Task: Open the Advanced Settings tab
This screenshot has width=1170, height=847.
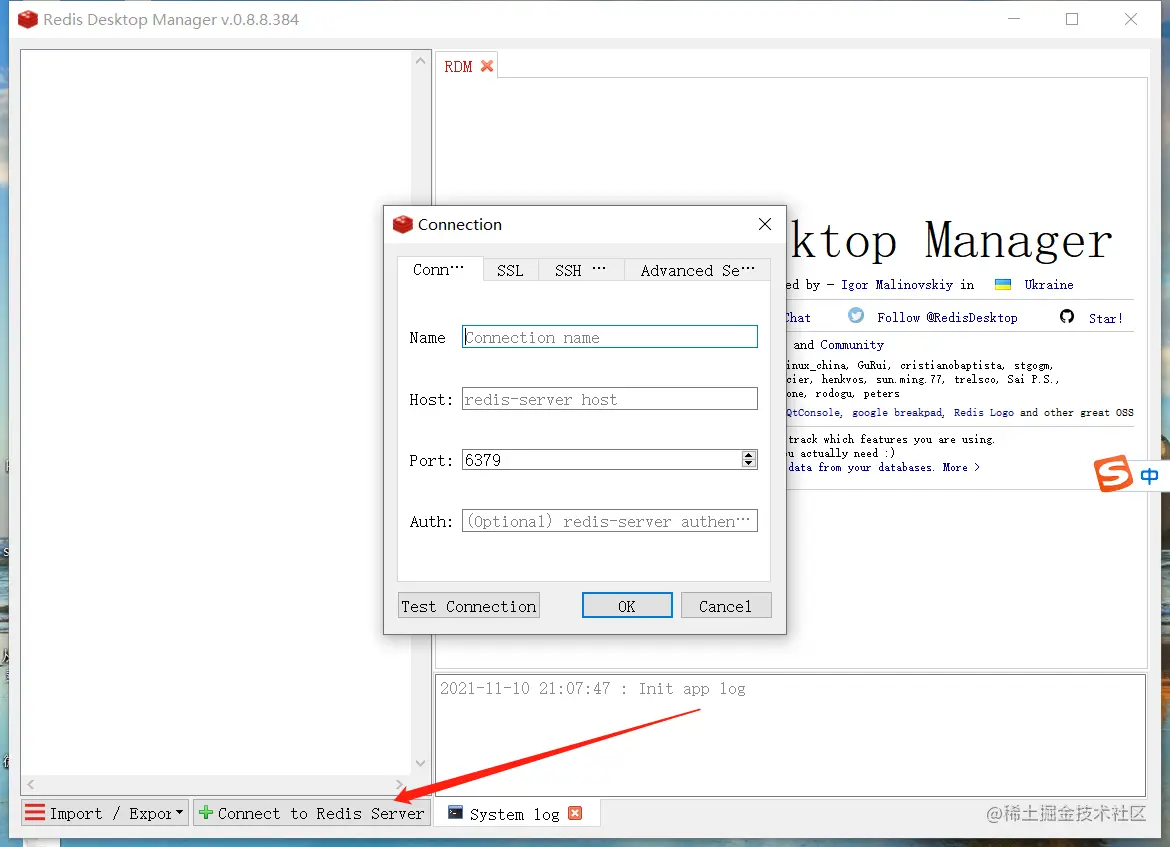Action: (x=697, y=270)
